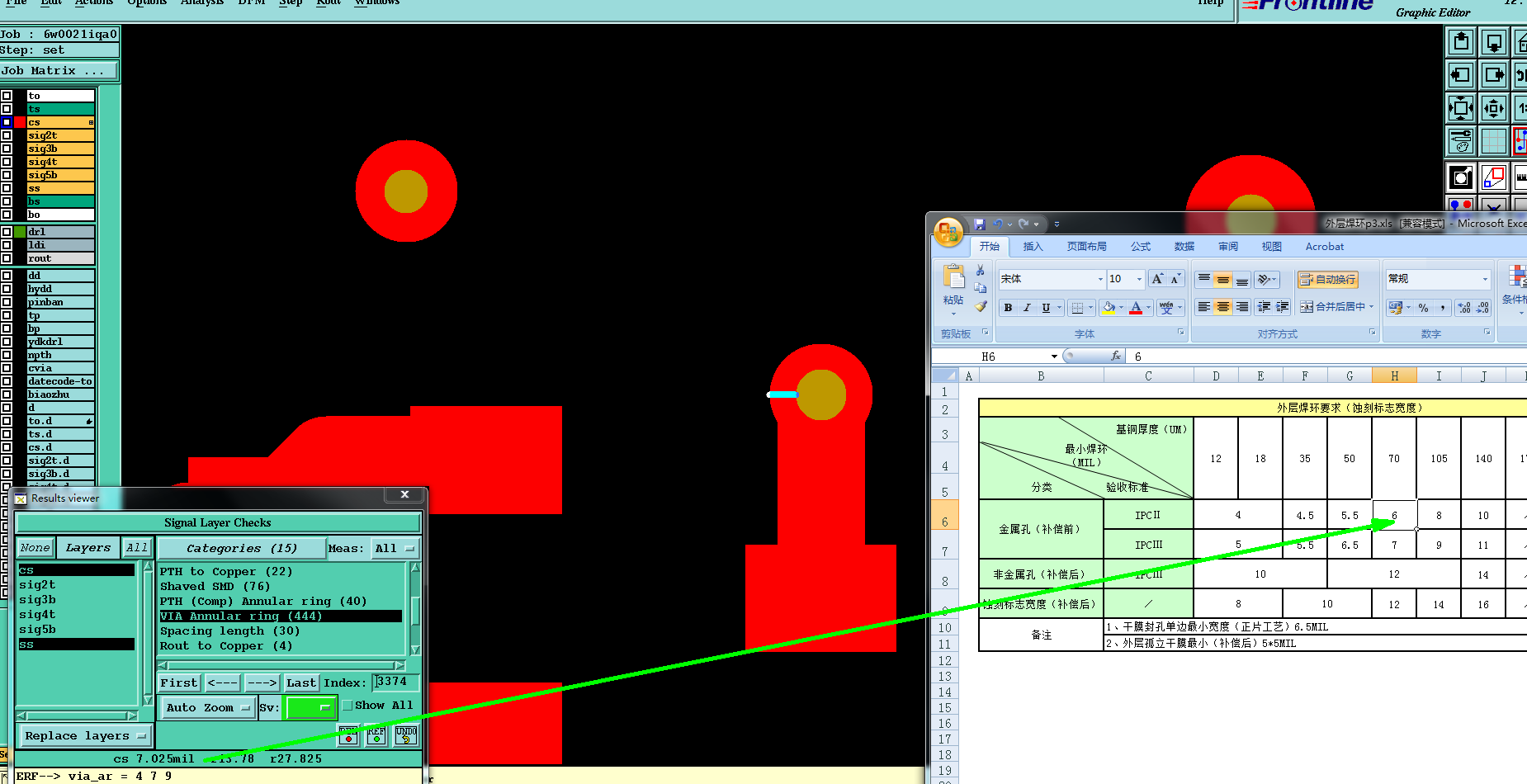The image size is (1527, 784).
Task: Toggle the checkbox next to layer rout
Action: click(x=7, y=258)
